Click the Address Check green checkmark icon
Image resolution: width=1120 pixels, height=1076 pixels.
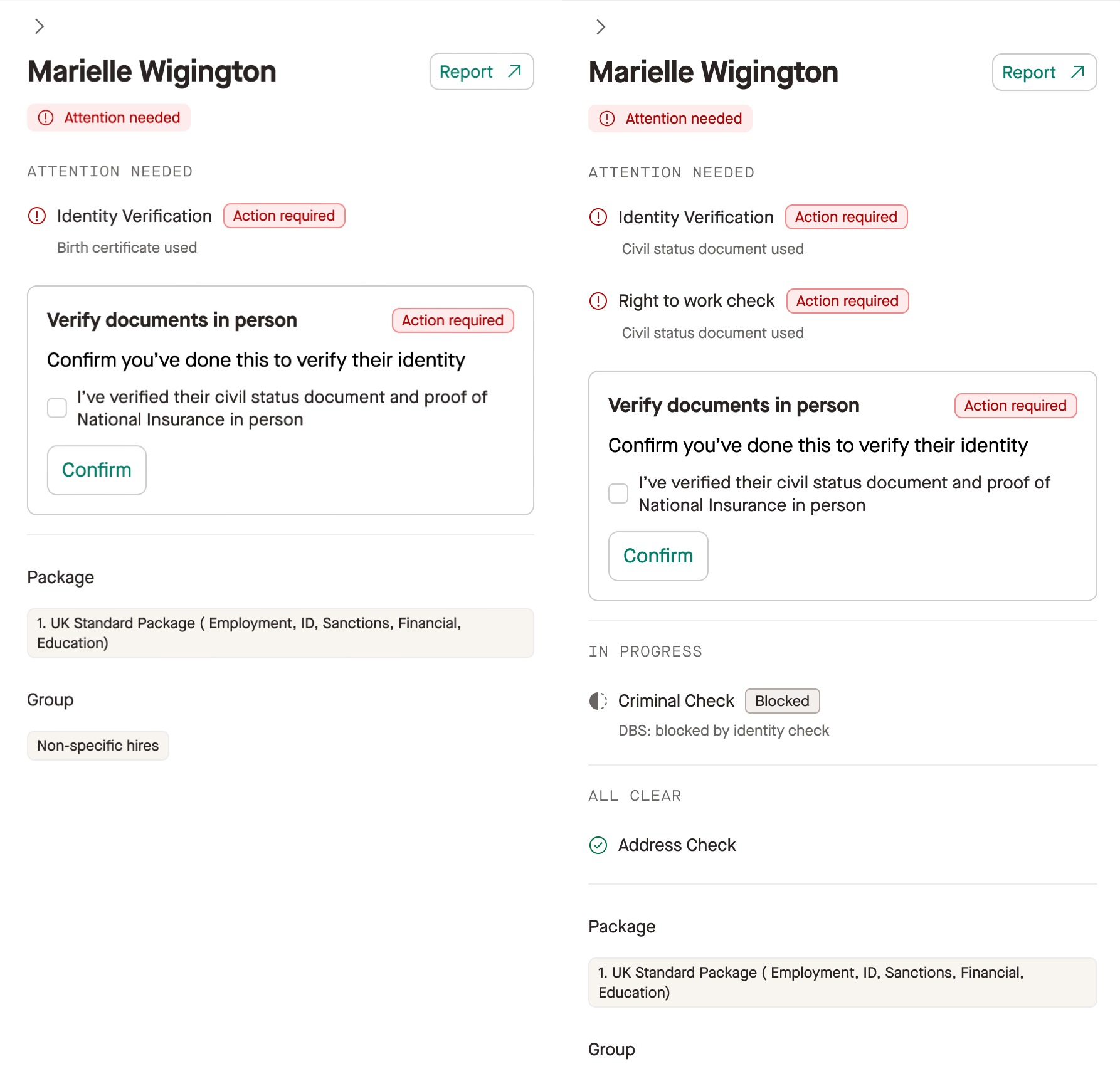click(x=598, y=846)
